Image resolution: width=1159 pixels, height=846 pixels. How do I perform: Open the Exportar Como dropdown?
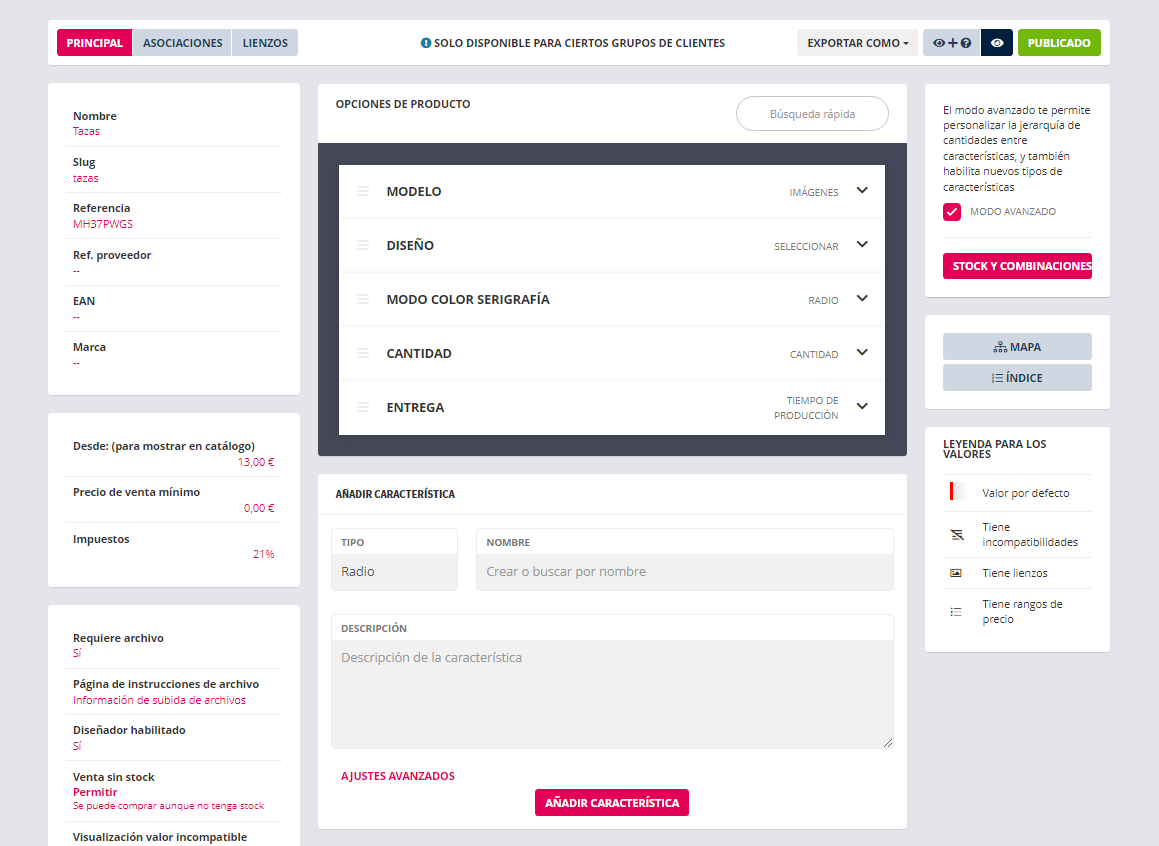click(x=857, y=43)
